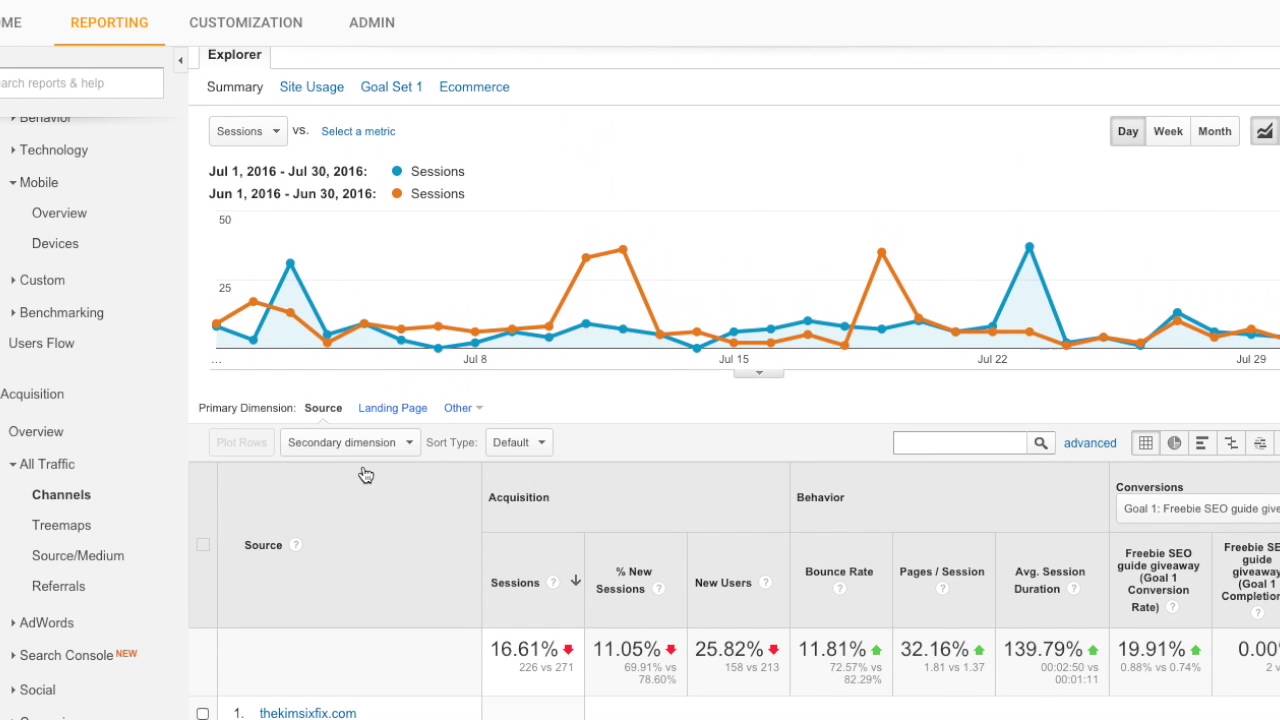Select the term cloud view icon

1260,443
